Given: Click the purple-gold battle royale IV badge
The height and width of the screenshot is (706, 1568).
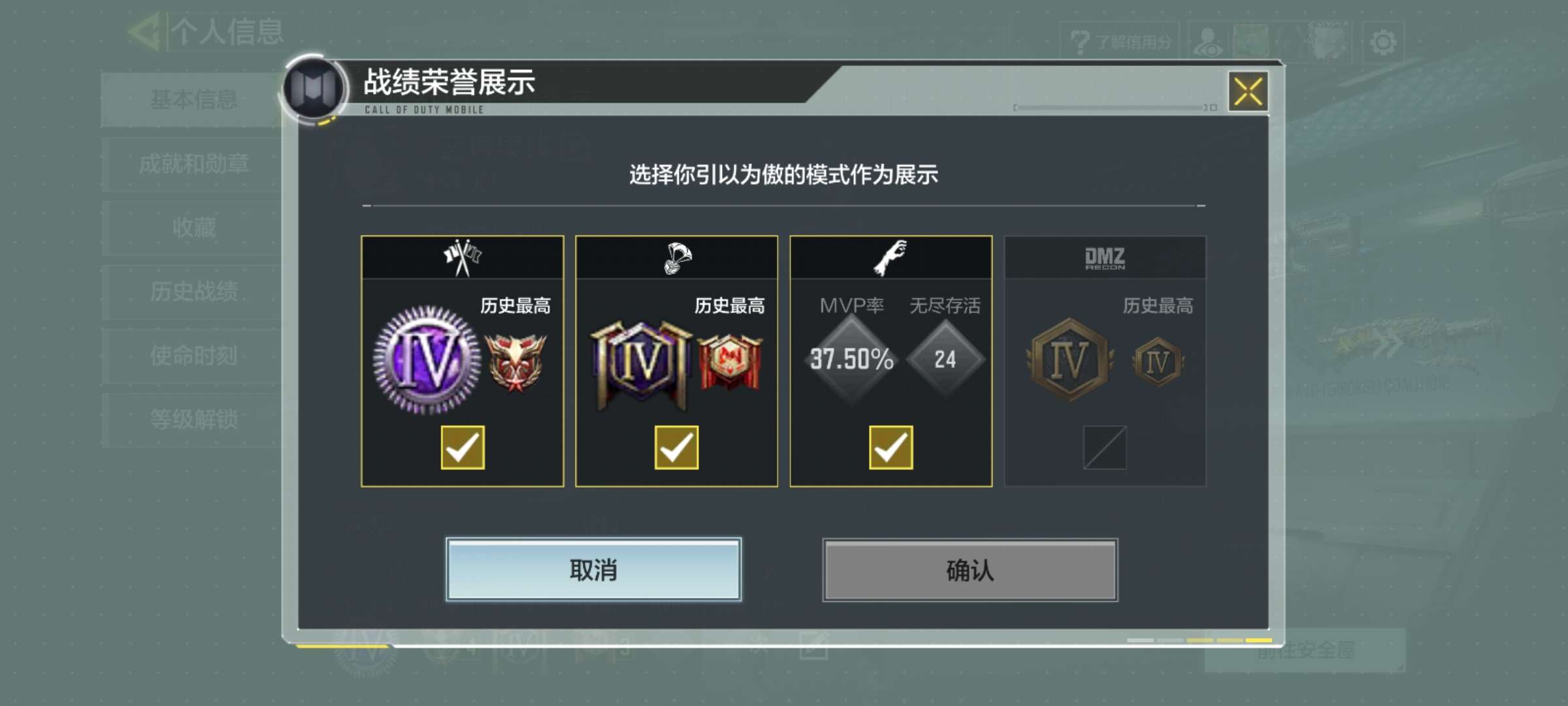Looking at the screenshot, I should point(641,364).
